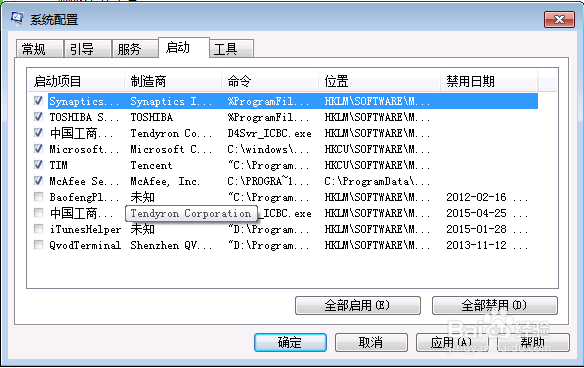
Task: Select the TIM item name
Action: pyautogui.click(x=58, y=165)
